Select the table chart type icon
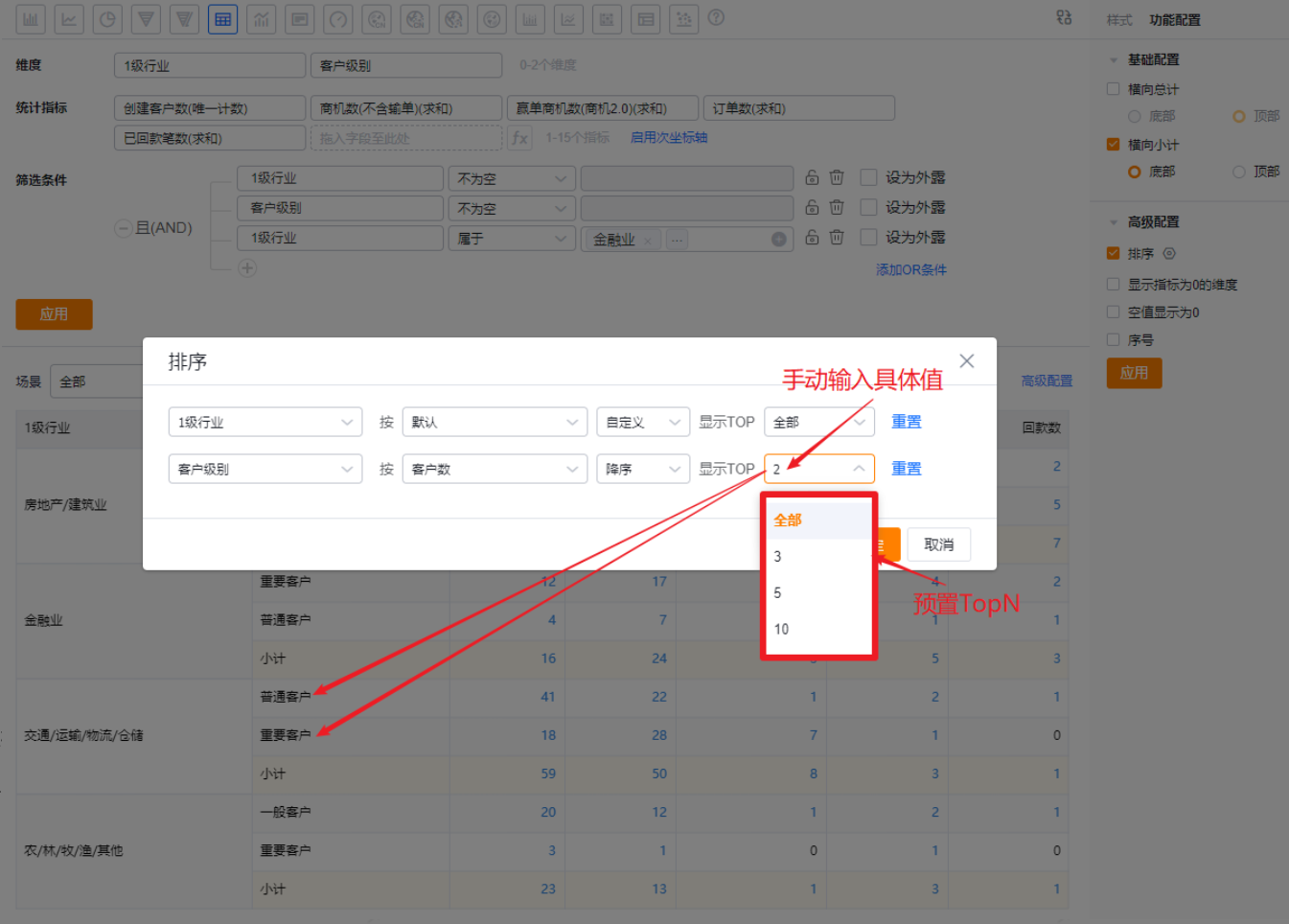The width and height of the screenshot is (1289, 924). (222, 19)
